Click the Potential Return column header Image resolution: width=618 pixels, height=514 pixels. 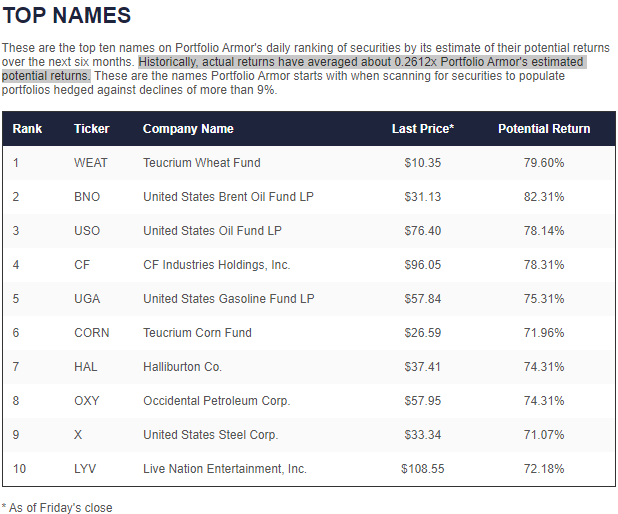[544, 129]
